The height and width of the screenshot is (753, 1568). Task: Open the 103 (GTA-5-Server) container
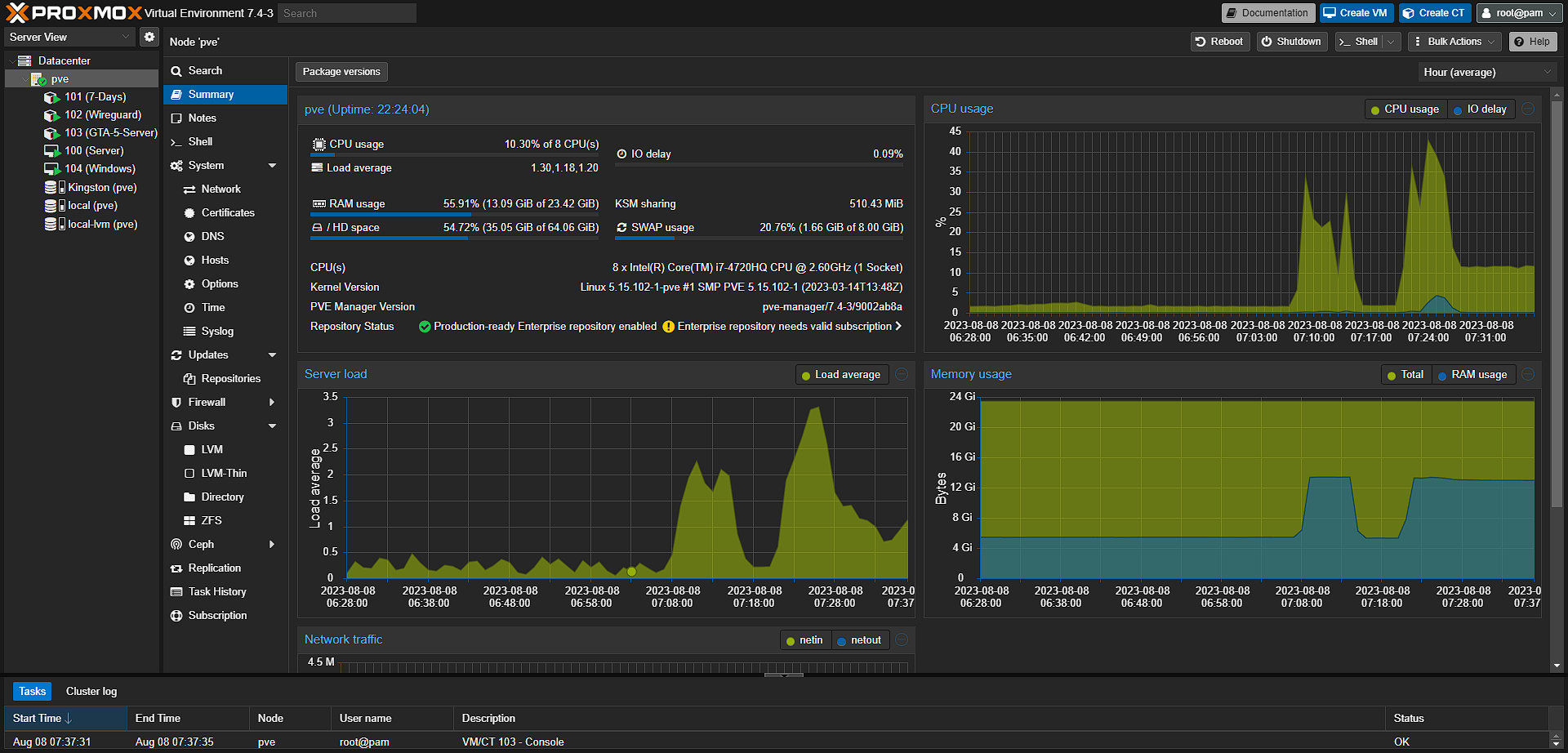tap(111, 133)
